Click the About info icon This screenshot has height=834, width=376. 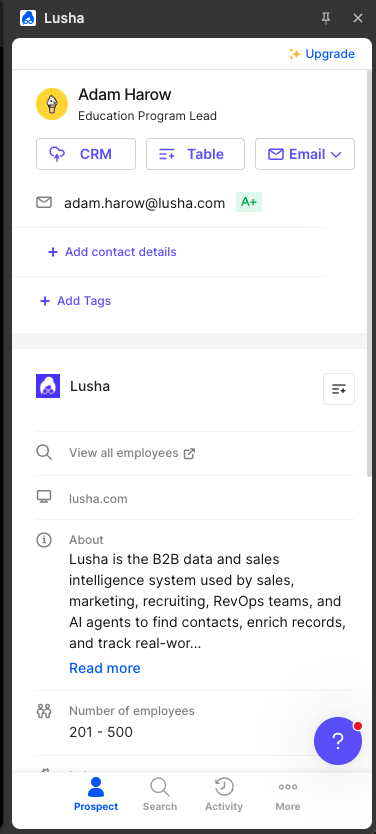44,540
